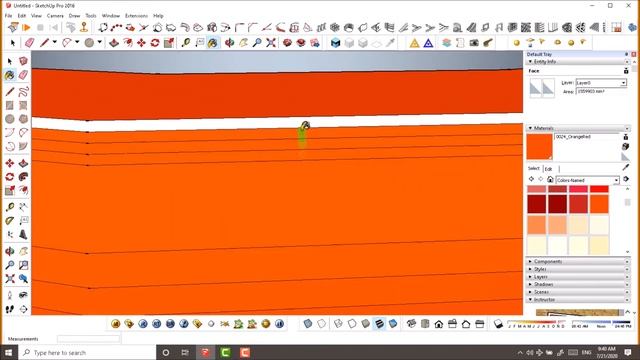Choose the Zoom Window tool
640x360 pixels.
click(23, 265)
